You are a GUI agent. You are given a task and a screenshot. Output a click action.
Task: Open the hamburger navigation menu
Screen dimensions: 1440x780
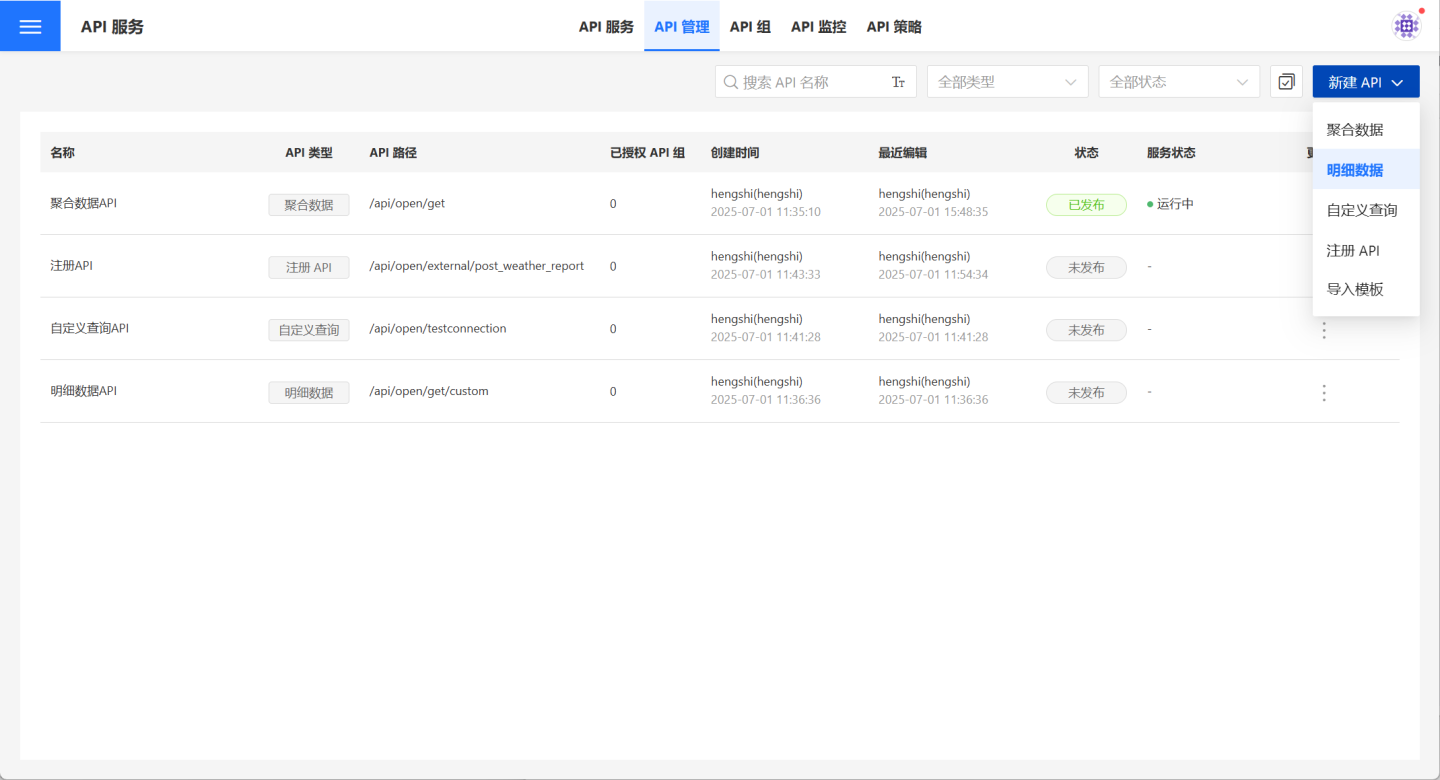click(x=30, y=26)
